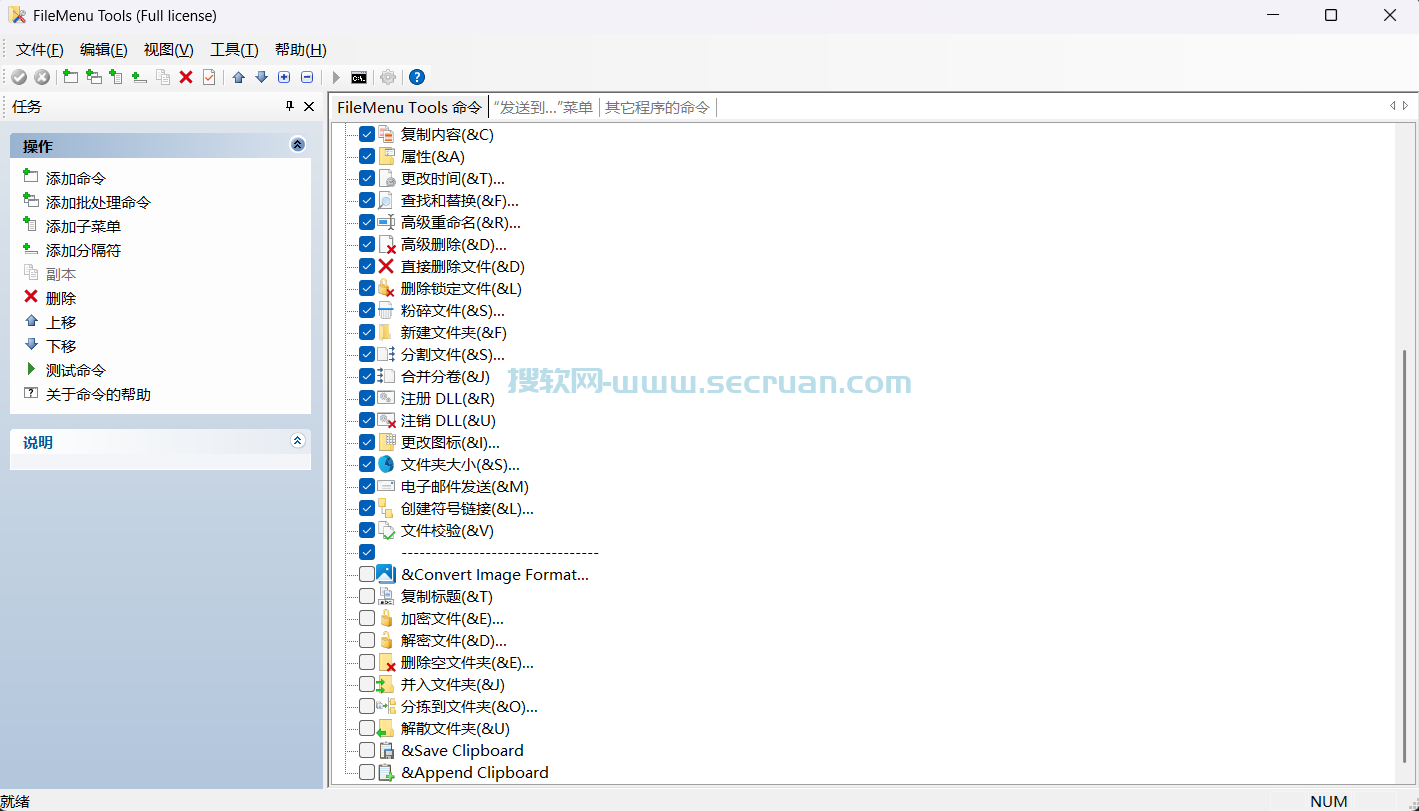The image size is (1419, 811).
Task: Click the move down arrow toolbar icon
Action: 262,77
